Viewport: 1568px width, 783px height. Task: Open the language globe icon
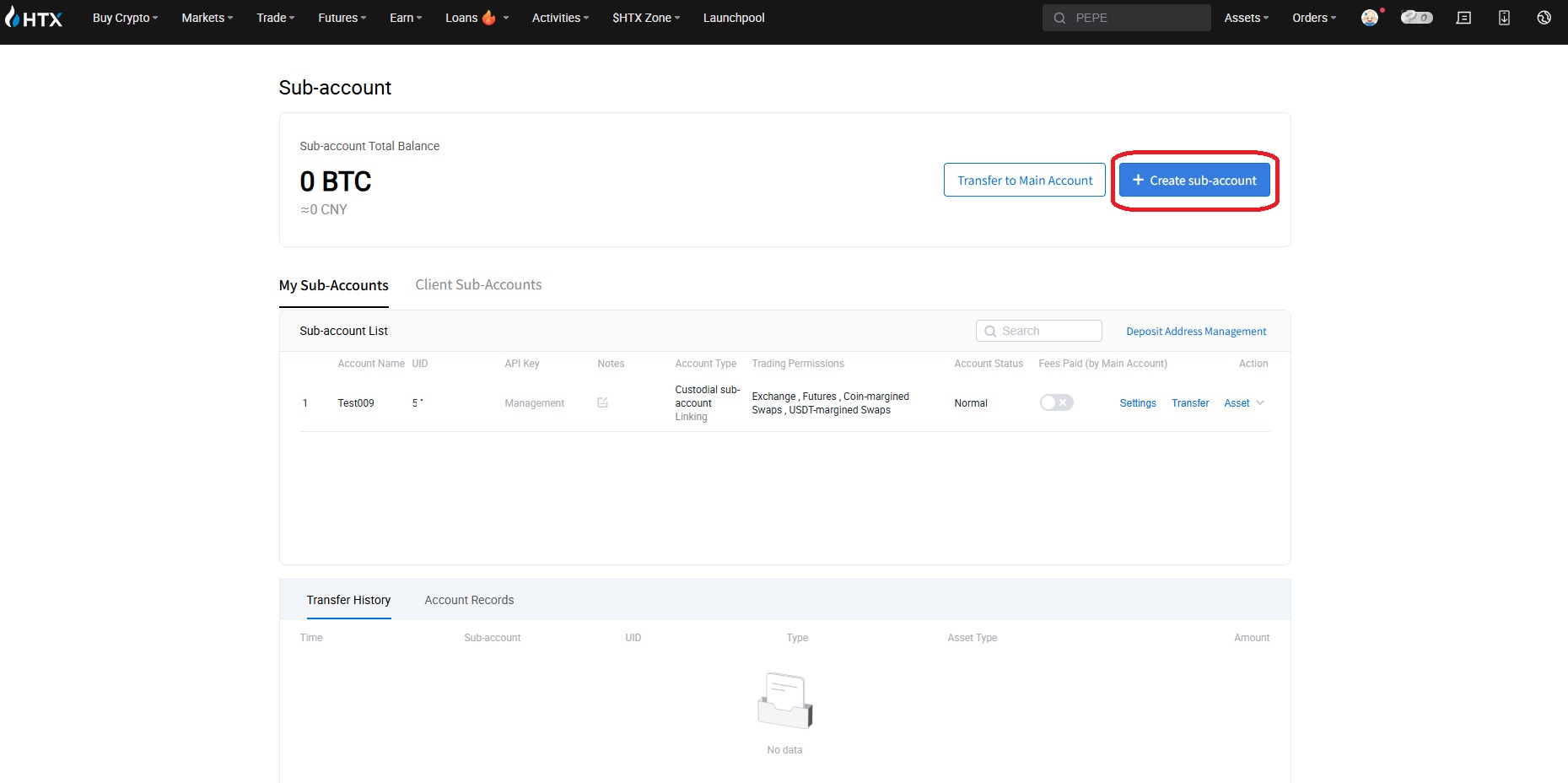tap(1544, 18)
